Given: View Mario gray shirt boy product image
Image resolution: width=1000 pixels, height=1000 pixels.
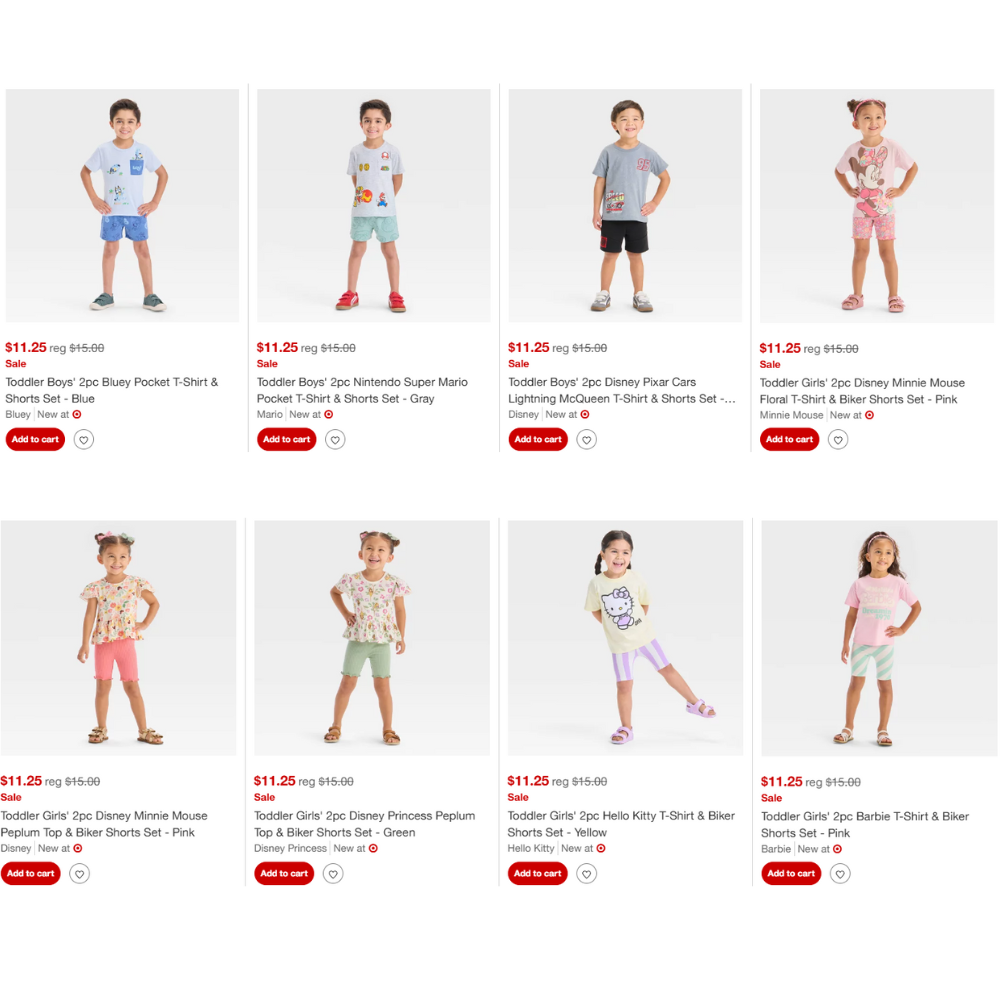Looking at the screenshot, I should 374,205.
